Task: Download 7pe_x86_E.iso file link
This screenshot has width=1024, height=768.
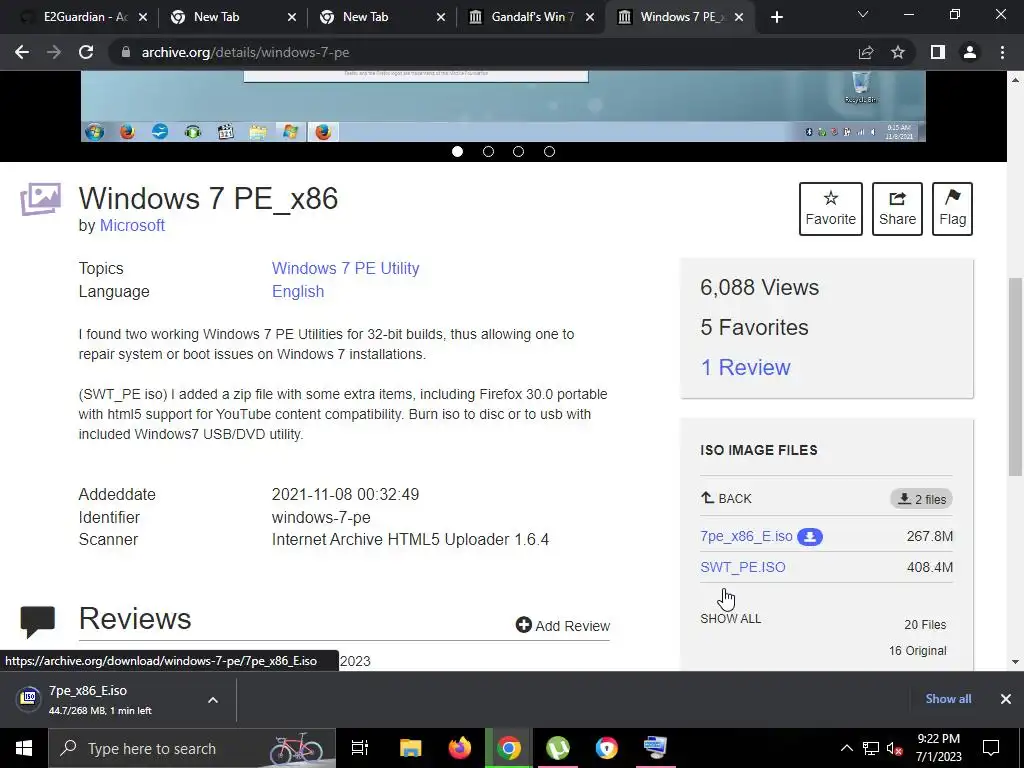Action: [x=746, y=536]
